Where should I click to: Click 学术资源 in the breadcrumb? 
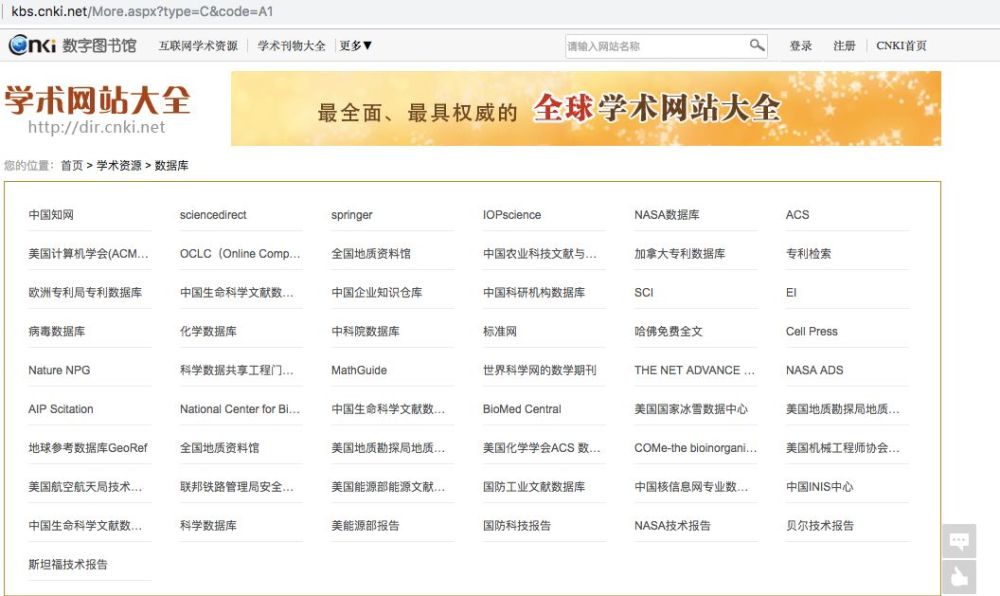119,166
